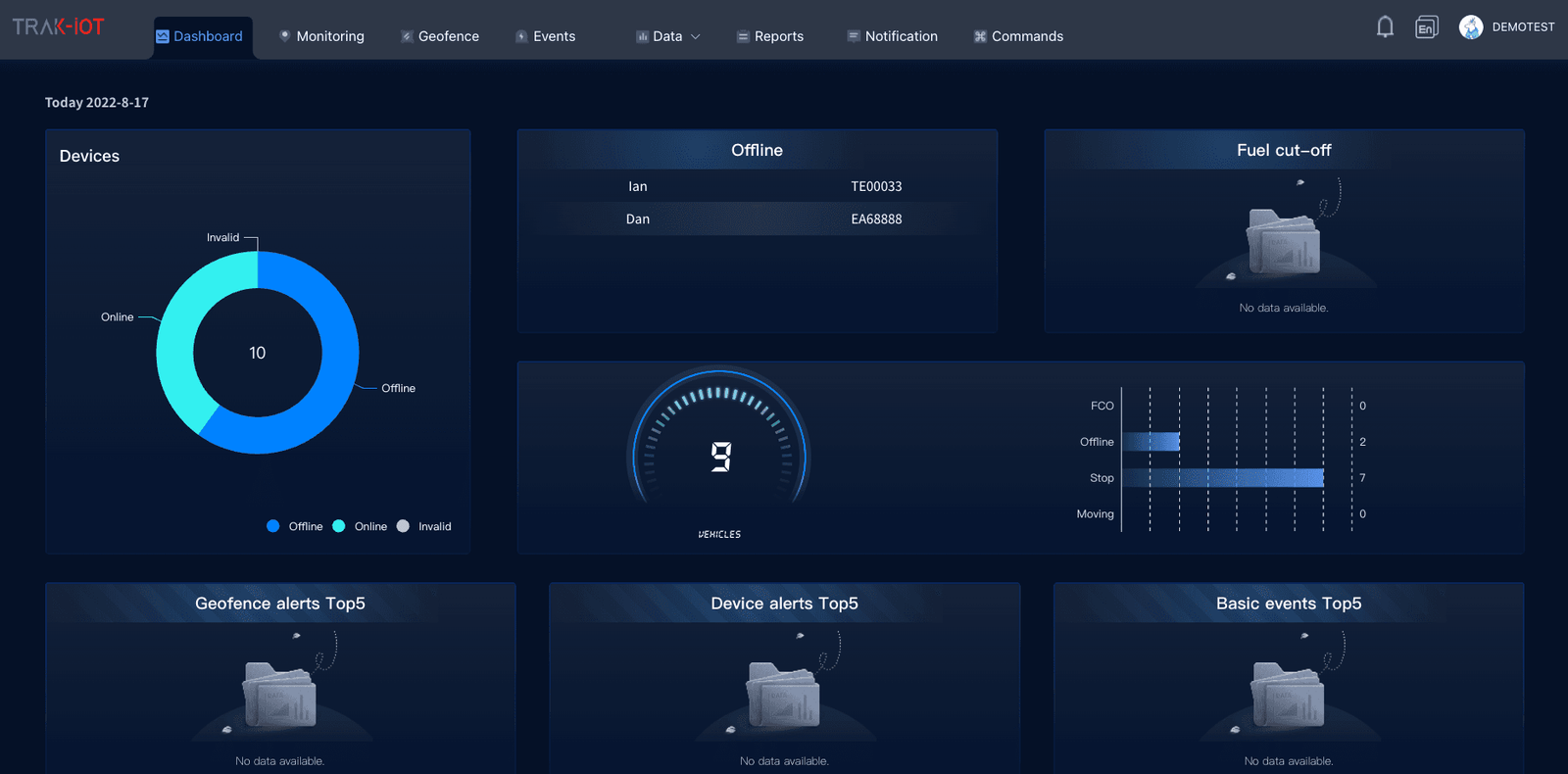Viewport: 1568px width, 774px height.
Task: Click the Data bar chart icon
Action: 643,36
